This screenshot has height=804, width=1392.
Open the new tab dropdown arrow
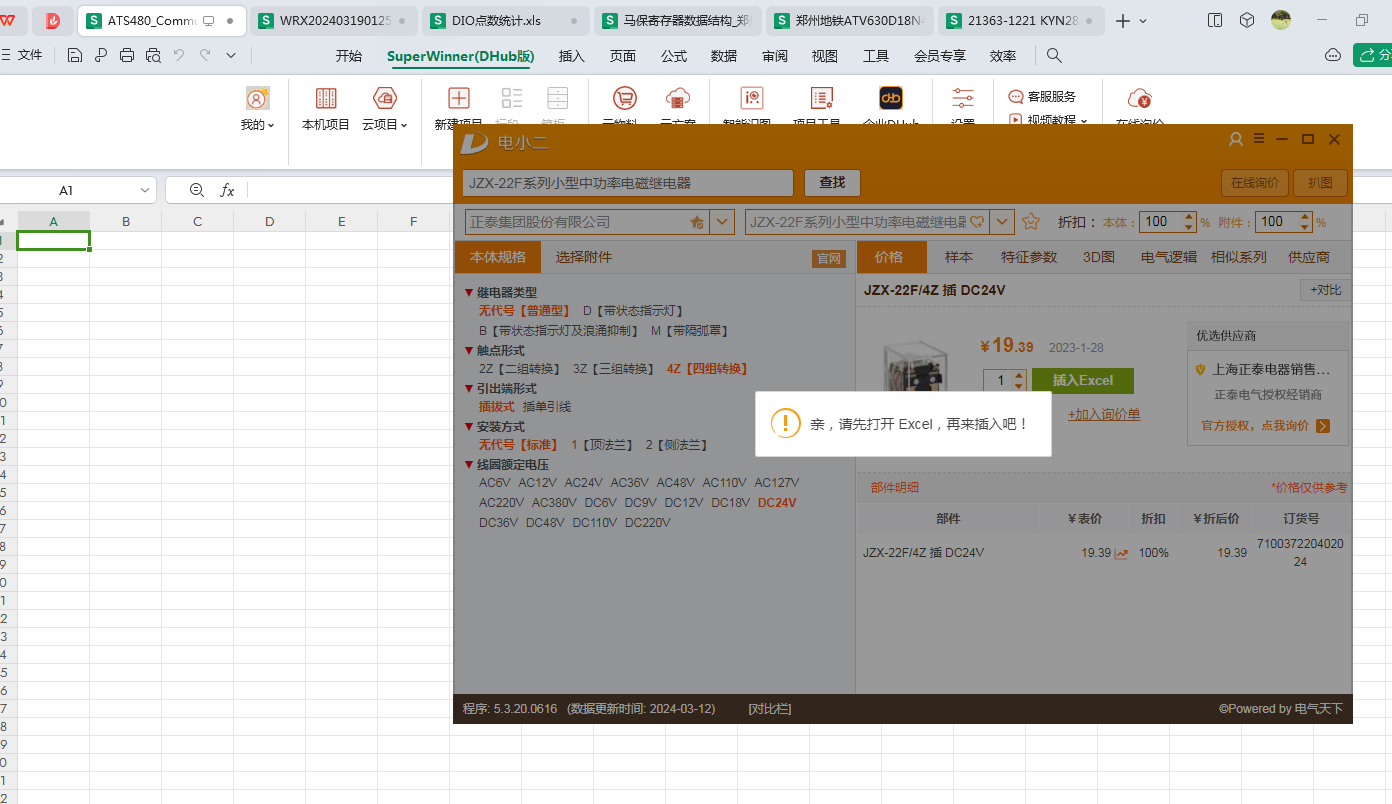click(x=1144, y=21)
